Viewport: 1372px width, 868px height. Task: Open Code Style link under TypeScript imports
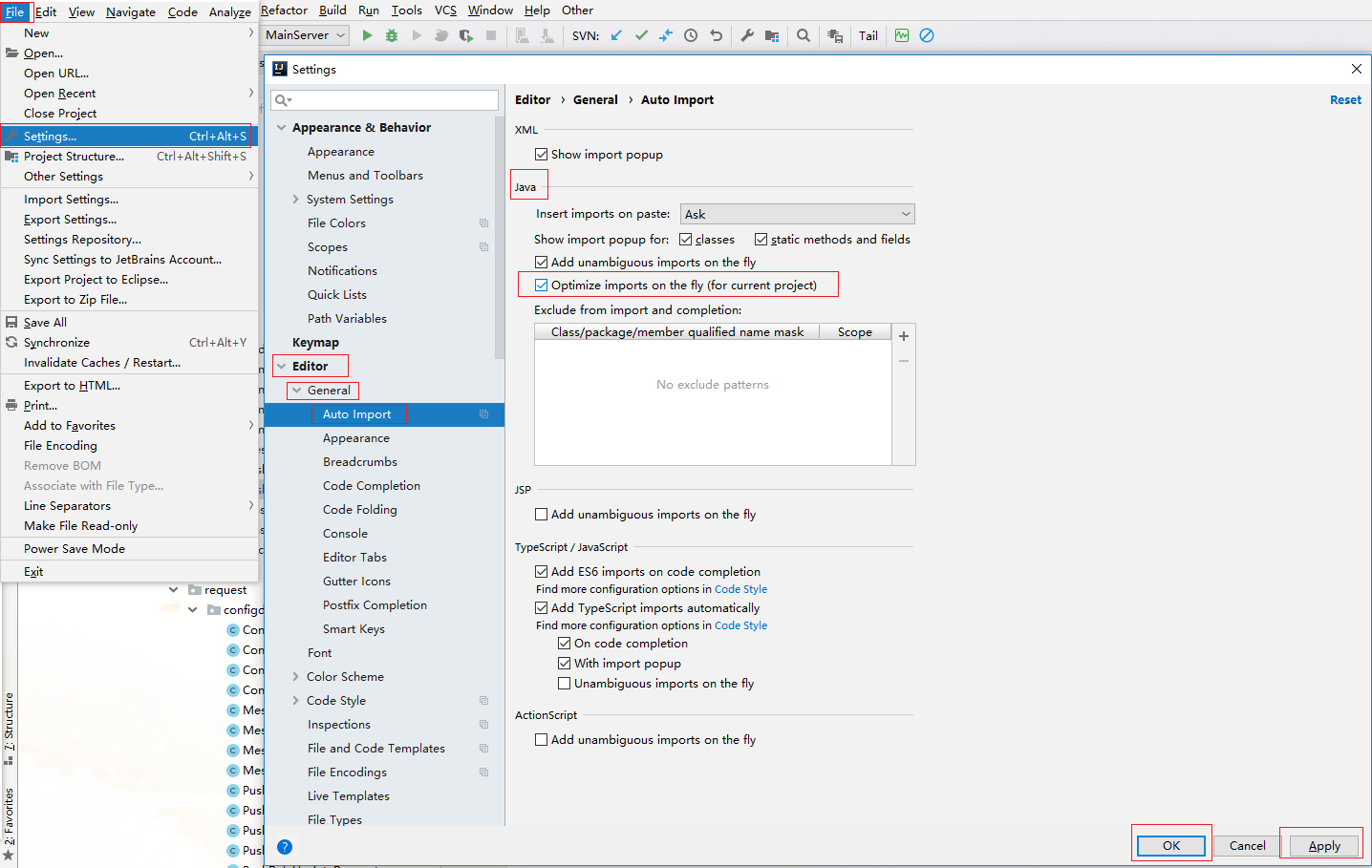click(x=740, y=626)
